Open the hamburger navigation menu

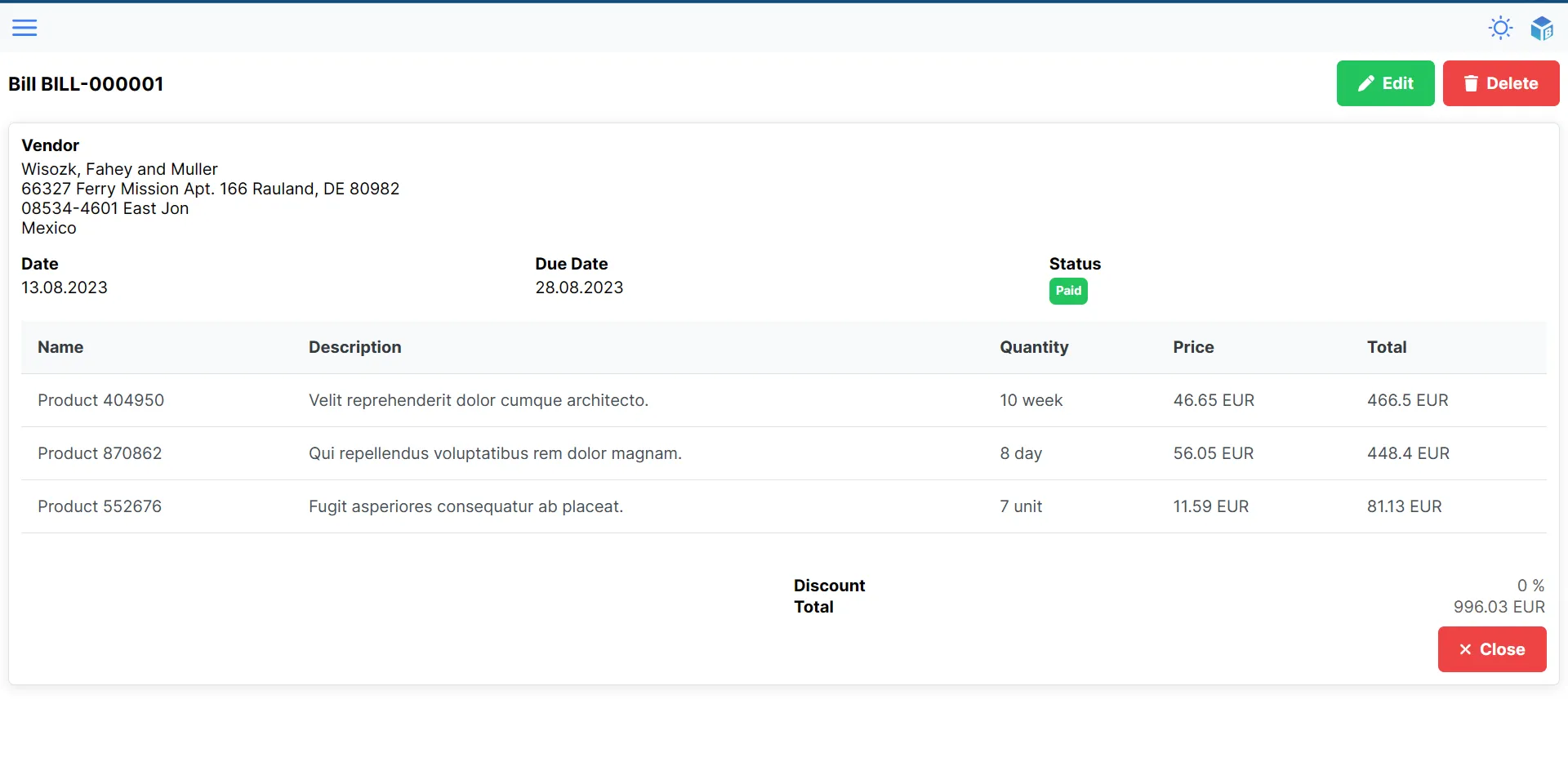point(24,28)
